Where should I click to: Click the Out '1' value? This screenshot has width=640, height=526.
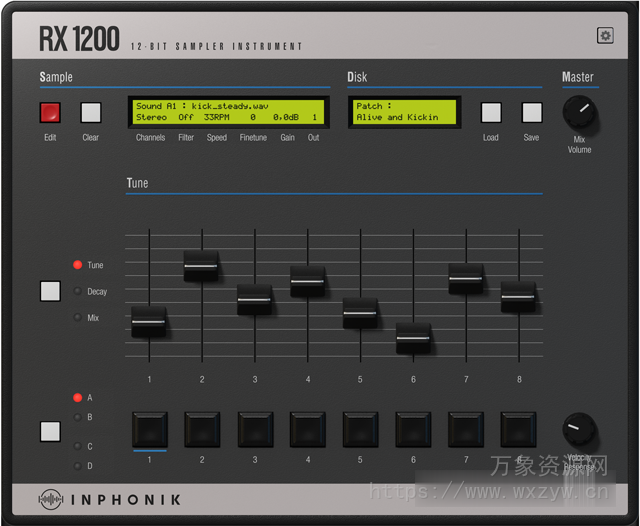[314, 118]
